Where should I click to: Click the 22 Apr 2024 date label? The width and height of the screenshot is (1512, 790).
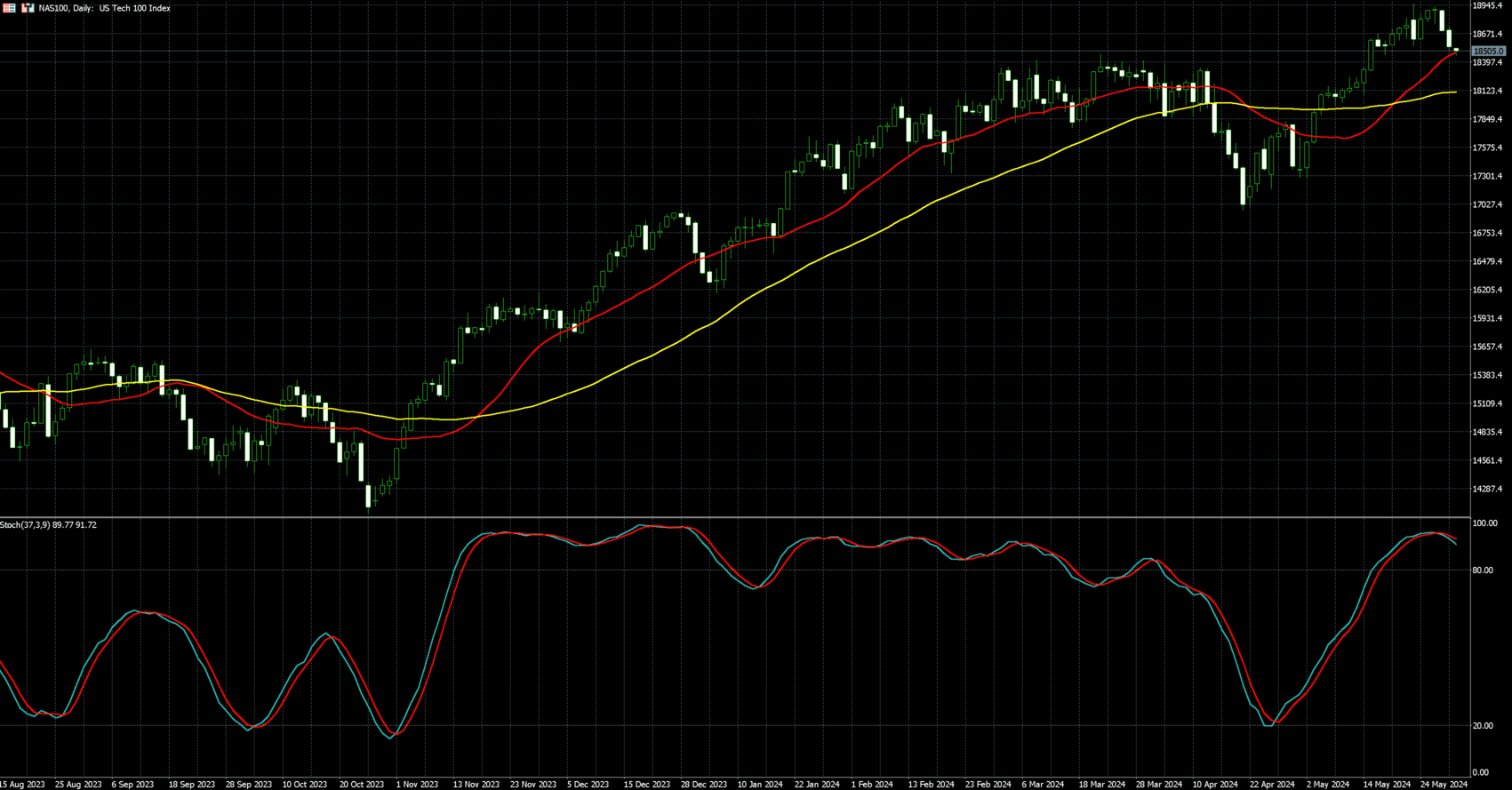pyautogui.click(x=1272, y=785)
